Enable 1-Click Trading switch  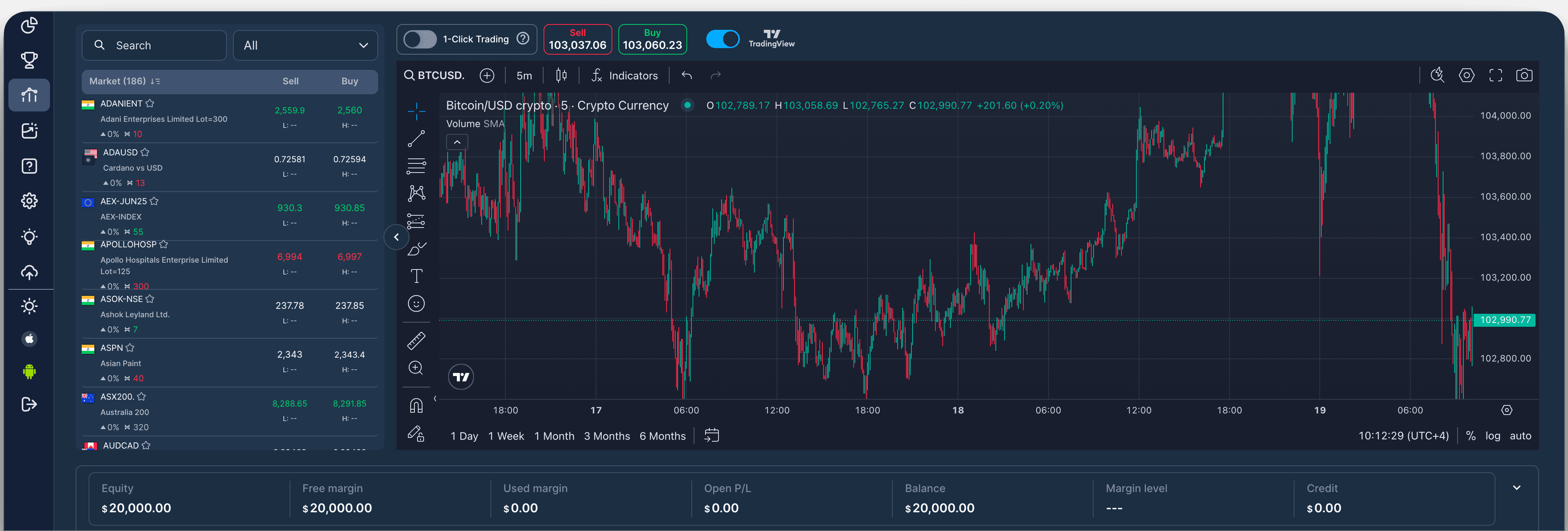tap(420, 39)
